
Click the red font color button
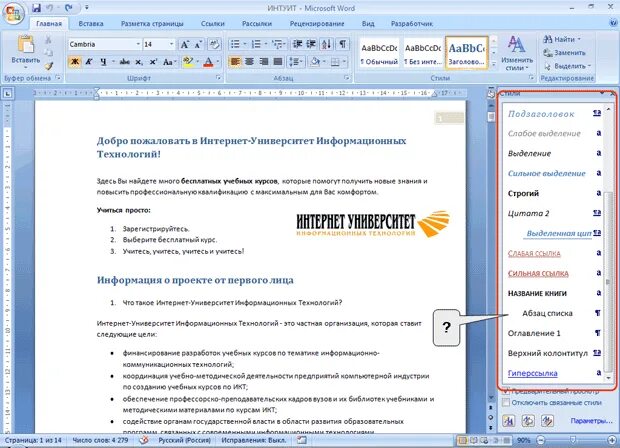click(208, 62)
